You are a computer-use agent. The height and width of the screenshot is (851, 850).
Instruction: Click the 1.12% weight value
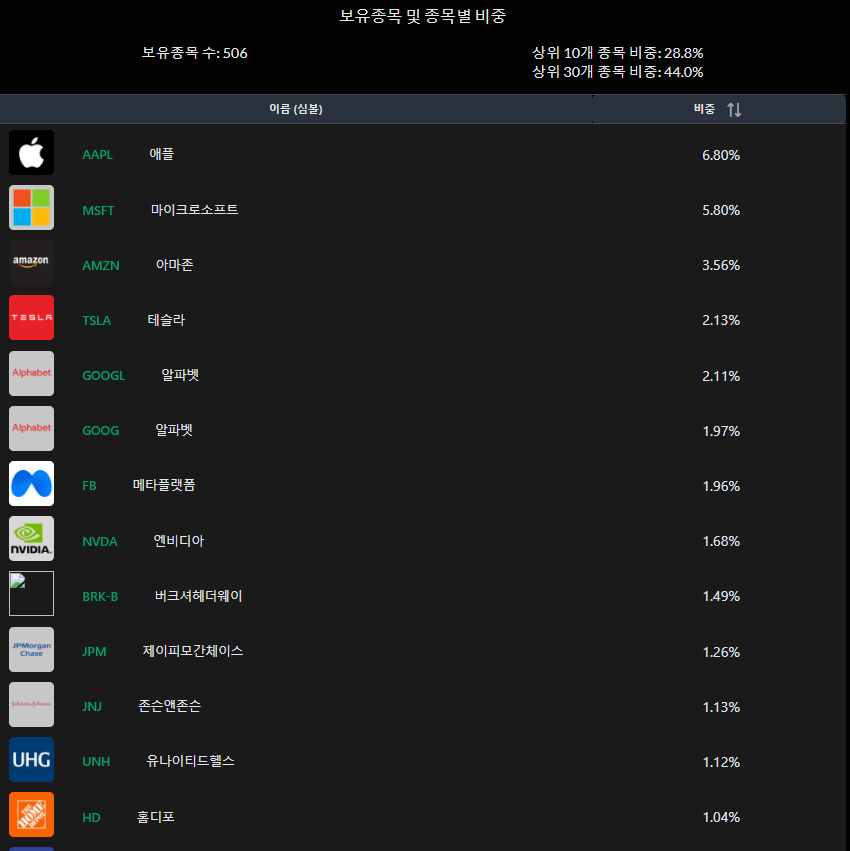click(x=721, y=762)
